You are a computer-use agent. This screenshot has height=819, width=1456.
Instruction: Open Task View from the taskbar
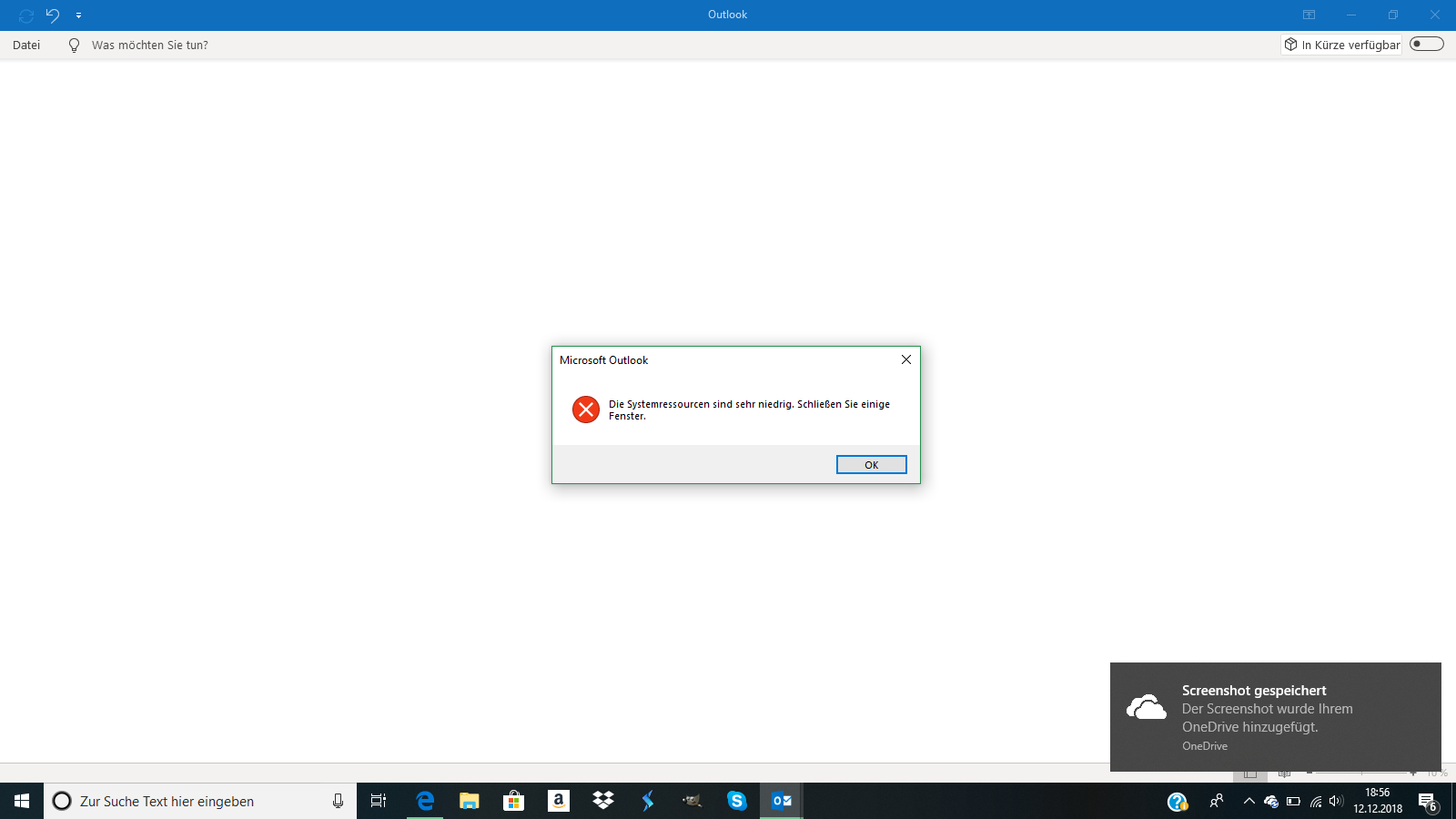[379, 801]
